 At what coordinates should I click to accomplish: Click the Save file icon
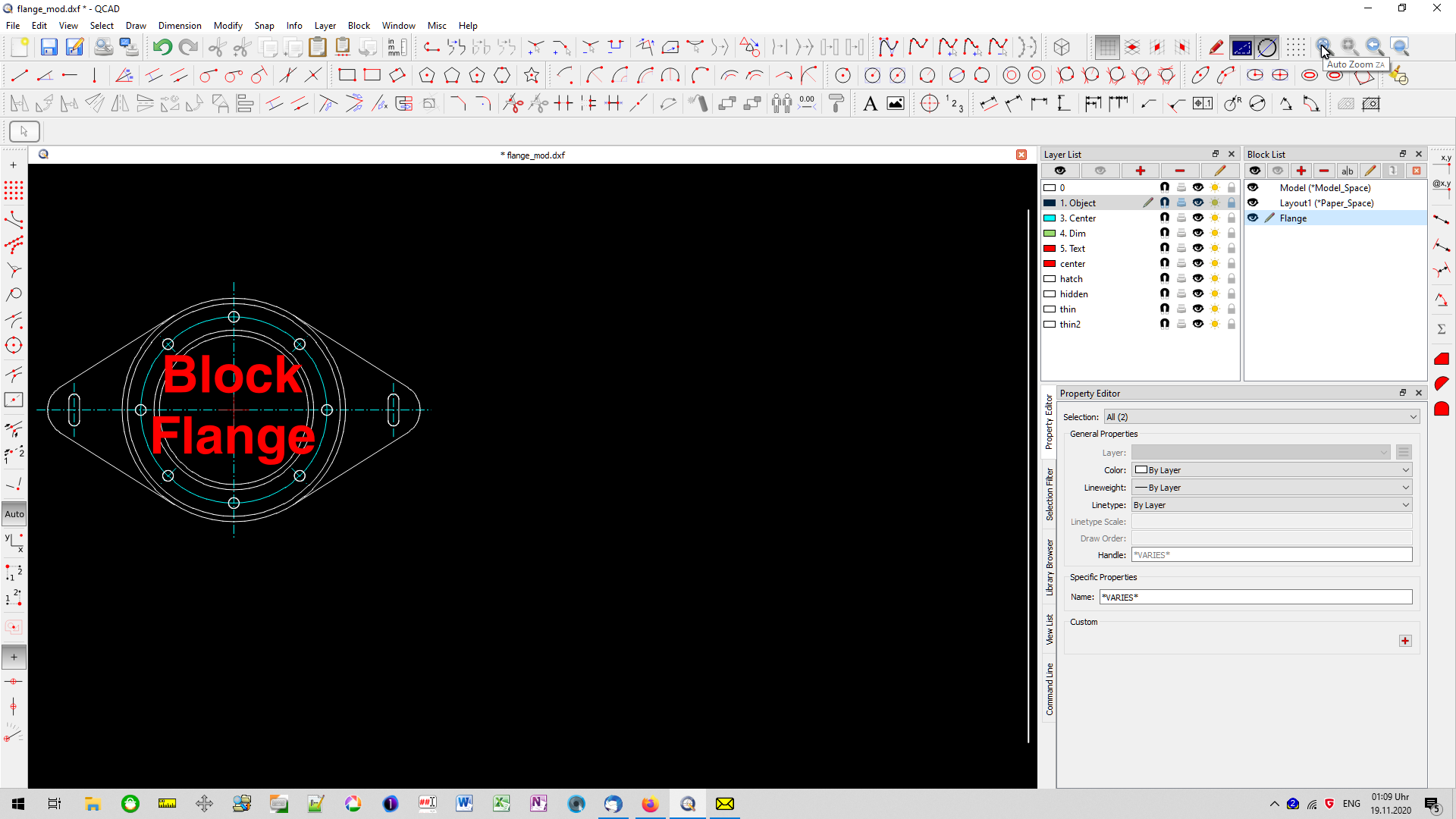[x=49, y=47]
